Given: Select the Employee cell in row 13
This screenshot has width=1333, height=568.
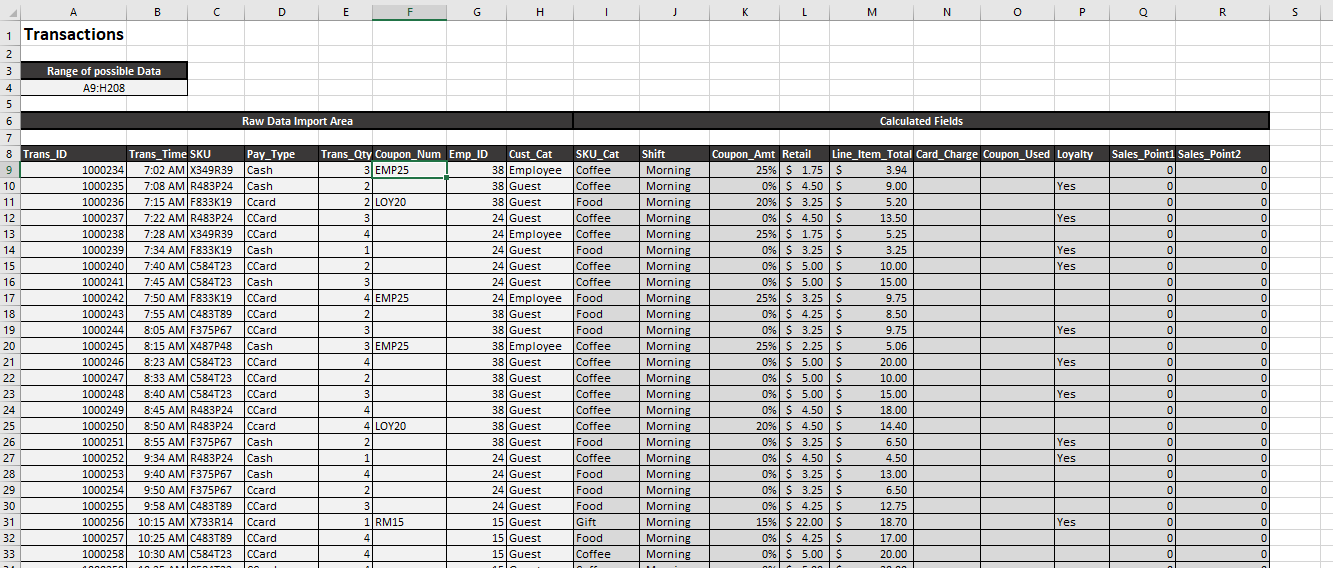Looking at the screenshot, I should 540,234.
